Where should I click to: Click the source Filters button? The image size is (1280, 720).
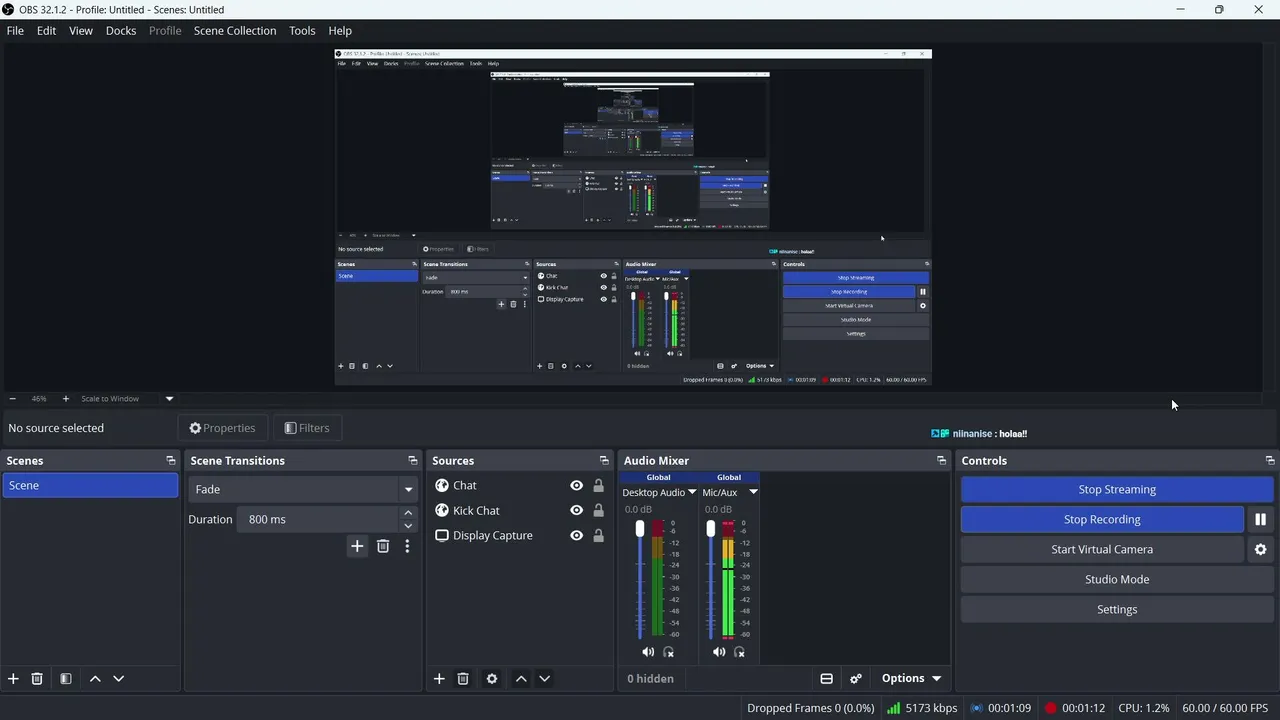307,428
